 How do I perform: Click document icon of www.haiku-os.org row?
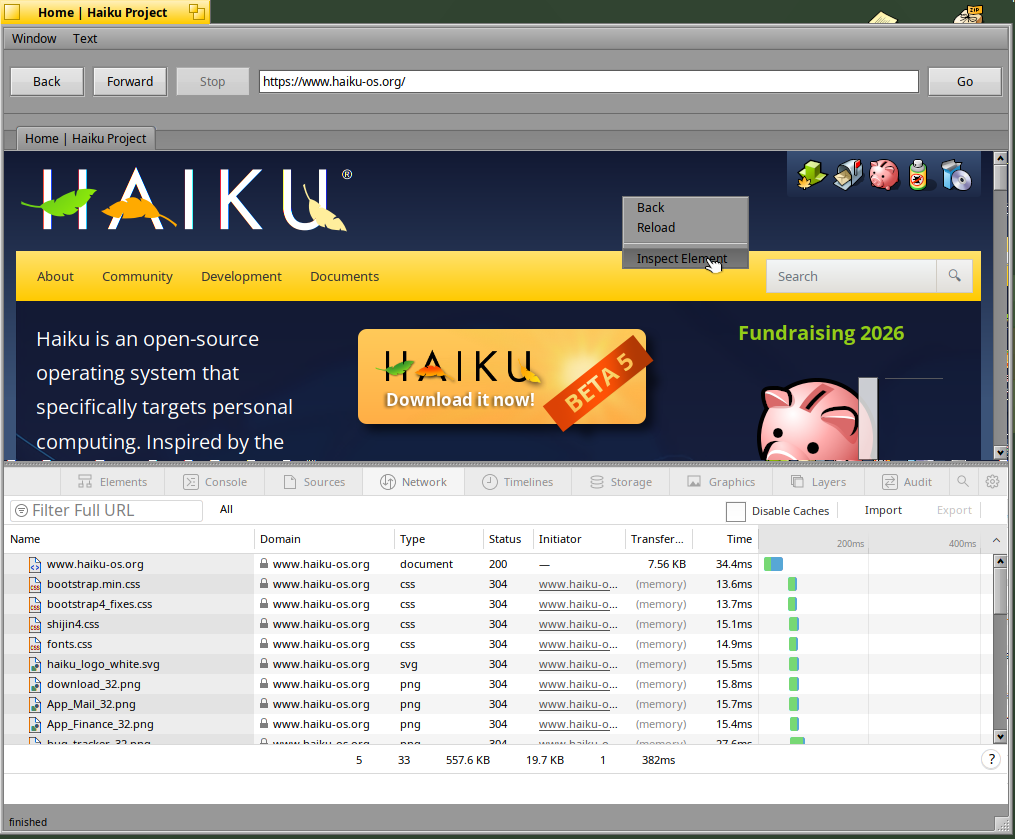(35, 565)
